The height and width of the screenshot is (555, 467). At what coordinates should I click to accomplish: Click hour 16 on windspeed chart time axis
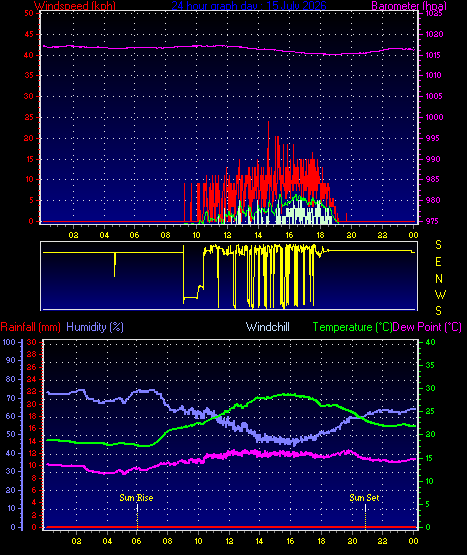click(x=289, y=235)
